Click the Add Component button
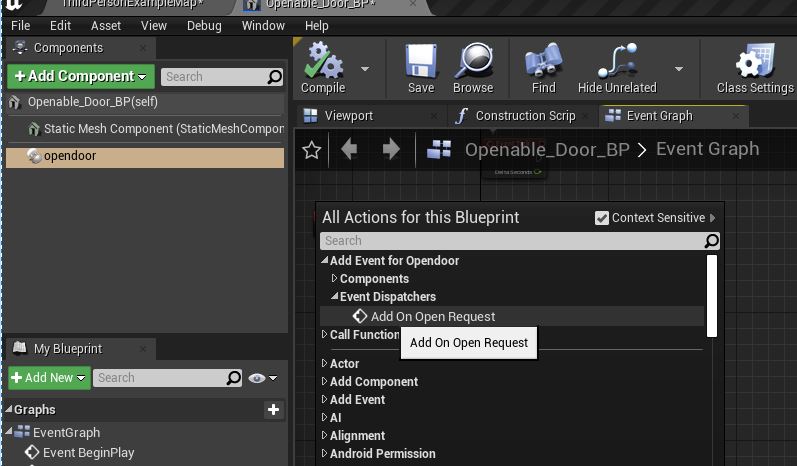 click(x=81, y=76)
